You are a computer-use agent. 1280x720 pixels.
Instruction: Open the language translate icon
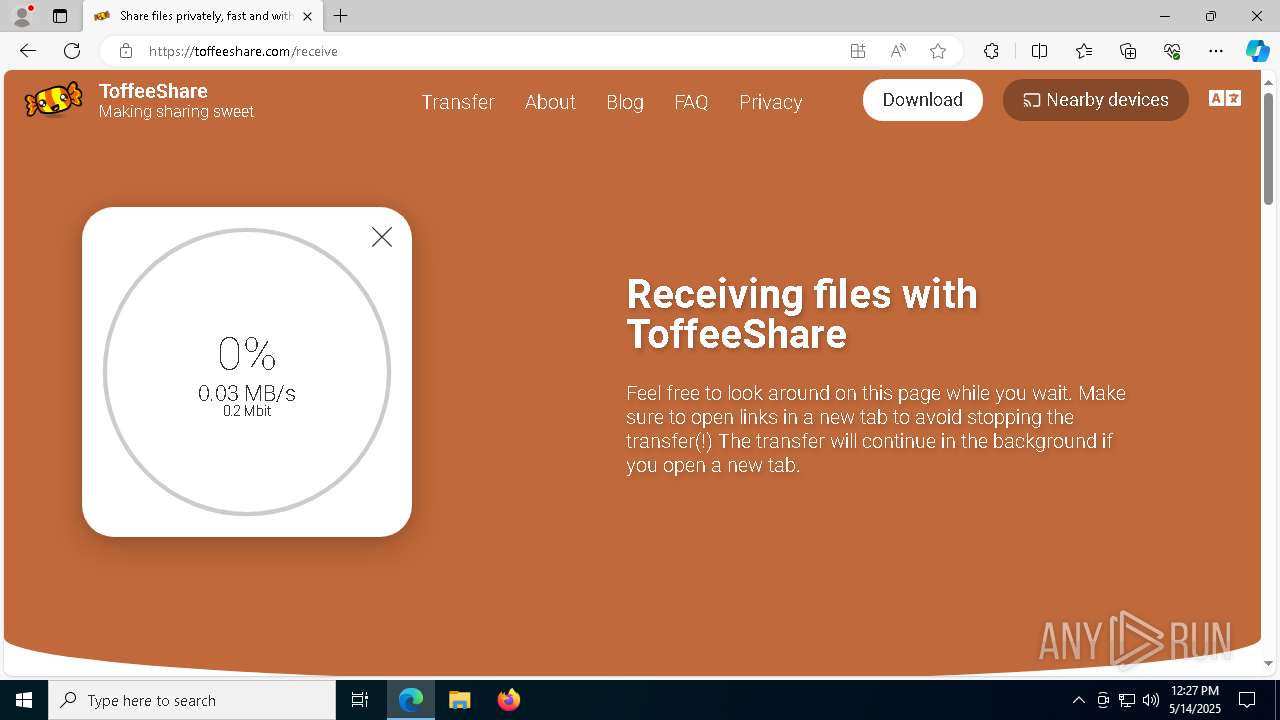tap(1225, 98)
